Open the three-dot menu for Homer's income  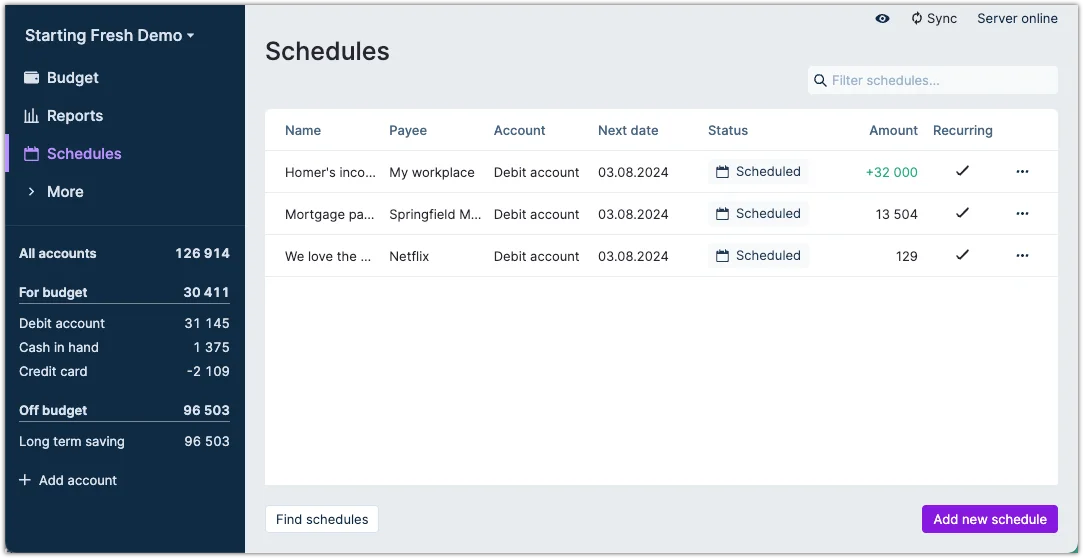(x=1022, y=172)
